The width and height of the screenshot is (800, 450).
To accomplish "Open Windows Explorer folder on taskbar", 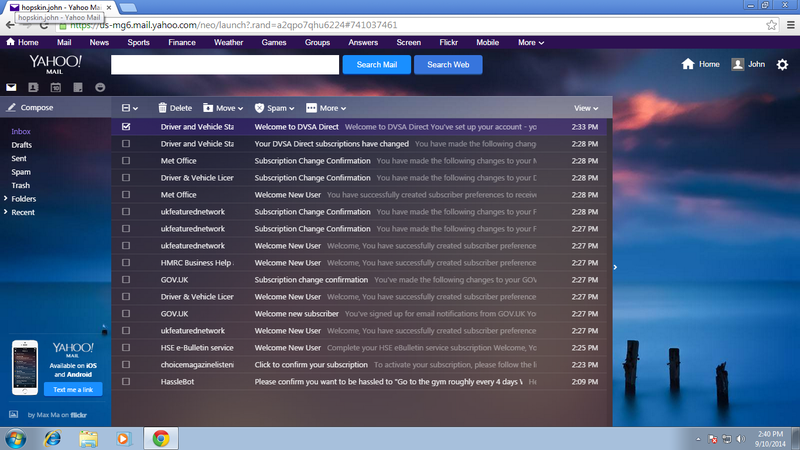I will 88,439.
